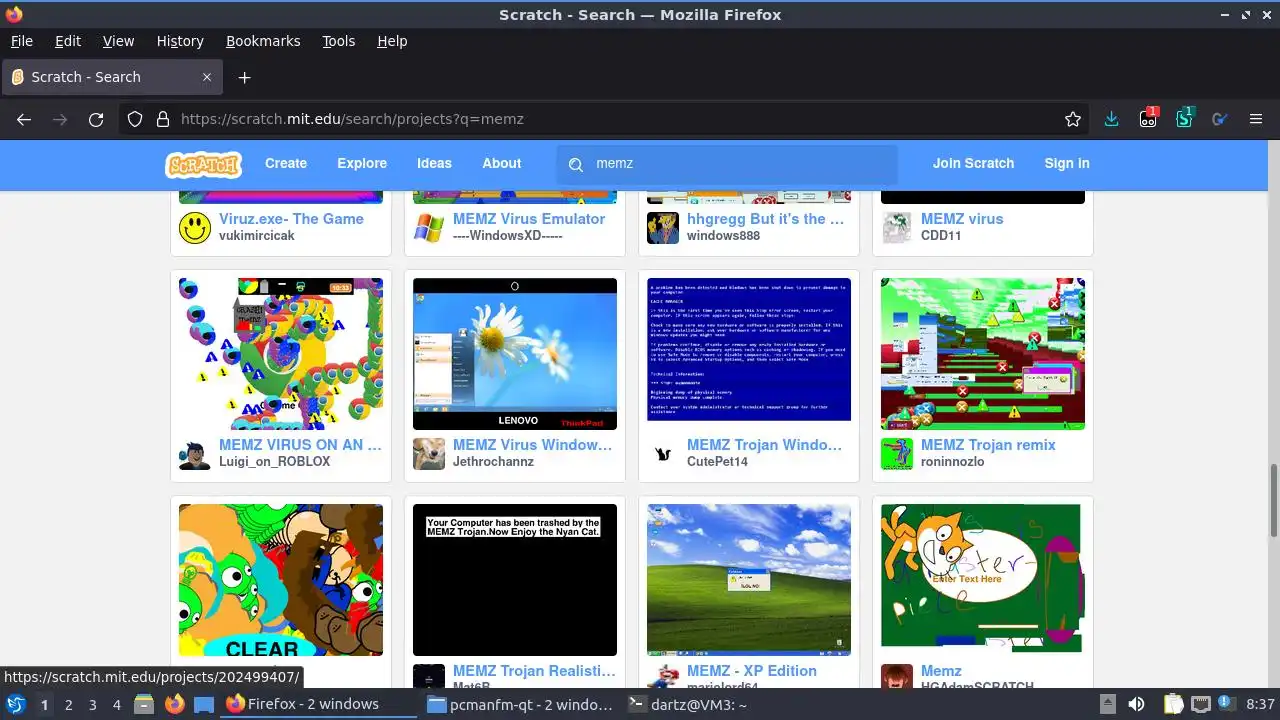Open the MEMZ virus title by CDD11
Viewport: 1280px width, 720px height.
coord(962,219)
